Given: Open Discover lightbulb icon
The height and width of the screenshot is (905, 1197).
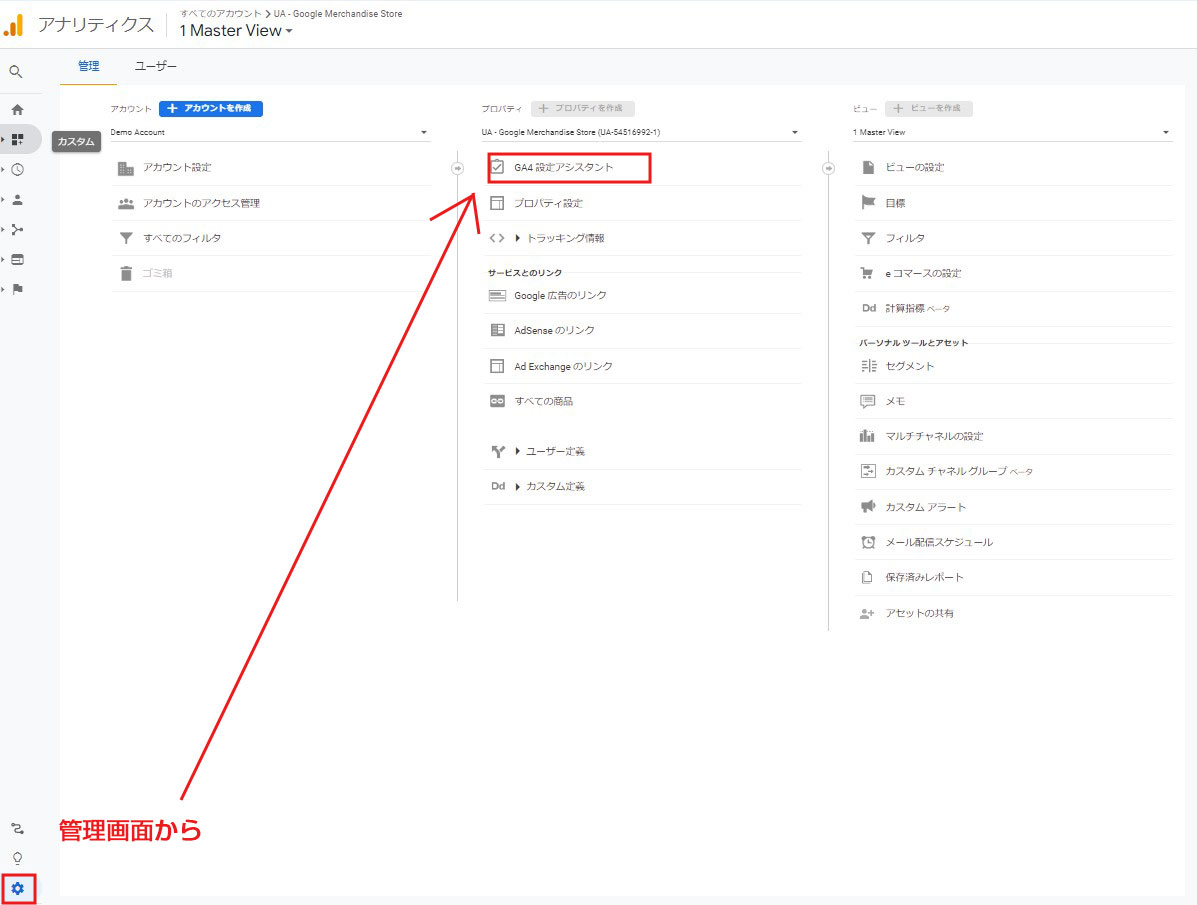Looking at the screenshot, I should click(18, 858).
